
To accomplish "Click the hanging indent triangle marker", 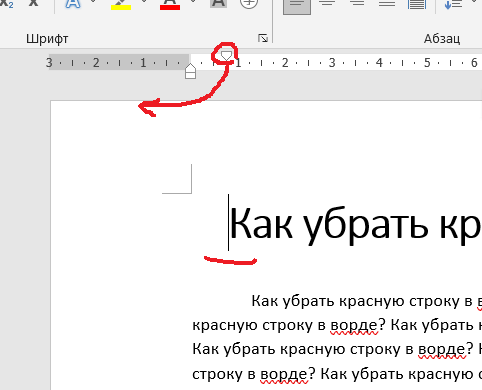I will [x=190, y=67].
